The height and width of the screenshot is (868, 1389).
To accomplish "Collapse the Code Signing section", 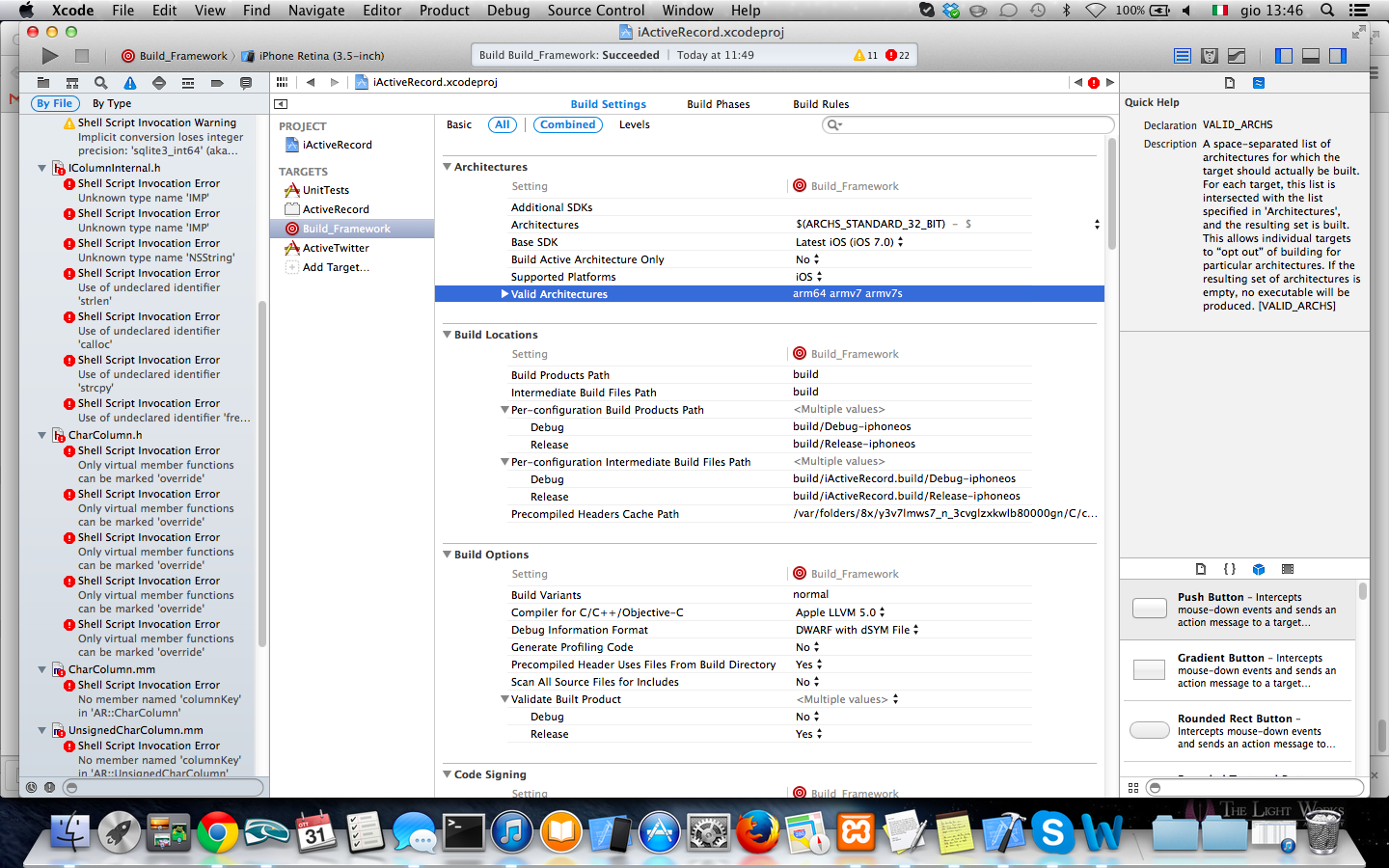I will pos(448,774).
